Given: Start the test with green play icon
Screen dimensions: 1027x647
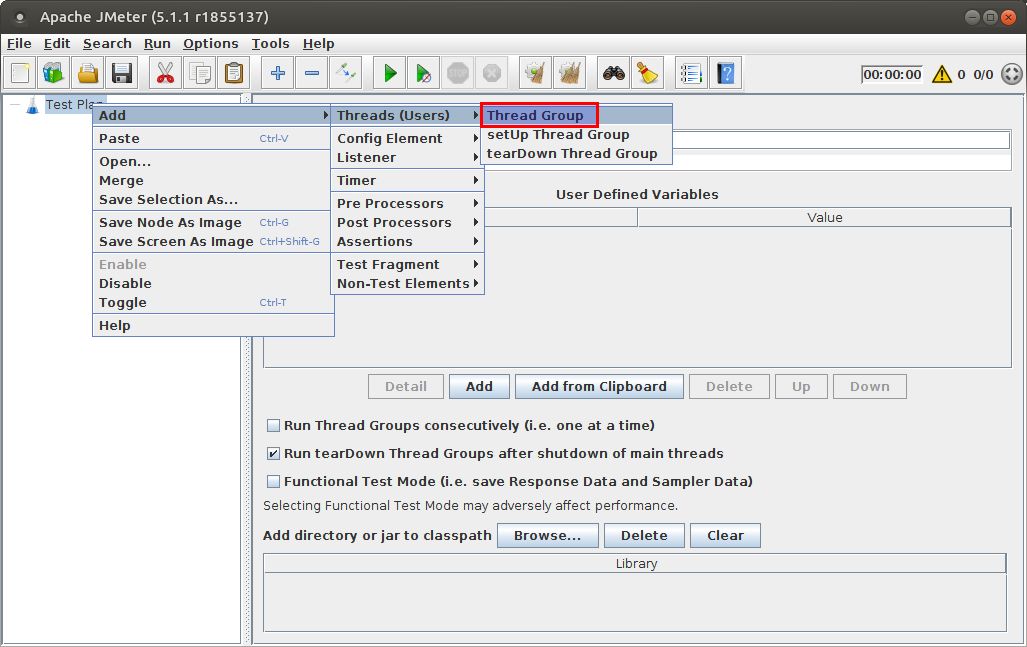Looking at the screenshot, I should (x=390, y=73).
